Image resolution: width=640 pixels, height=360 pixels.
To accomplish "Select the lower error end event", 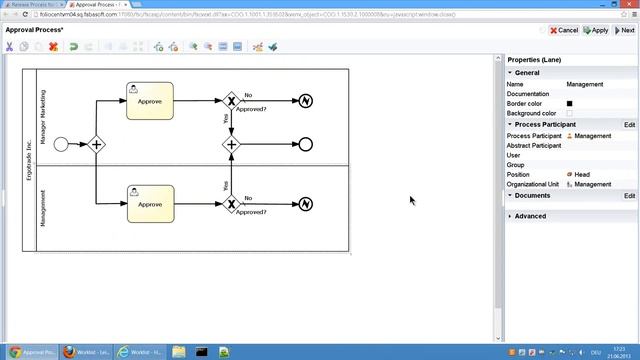I will click(x=306, y=204).
